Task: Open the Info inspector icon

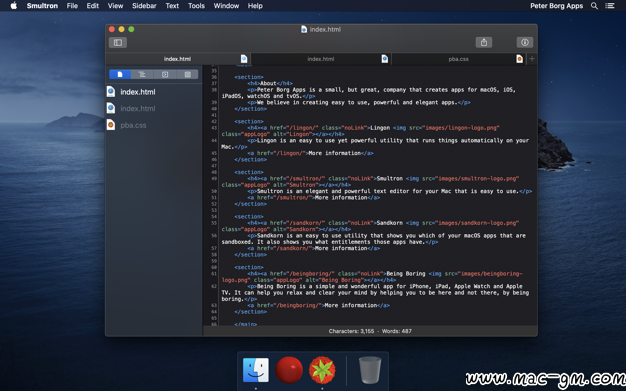Action: (x=525, y=42)
